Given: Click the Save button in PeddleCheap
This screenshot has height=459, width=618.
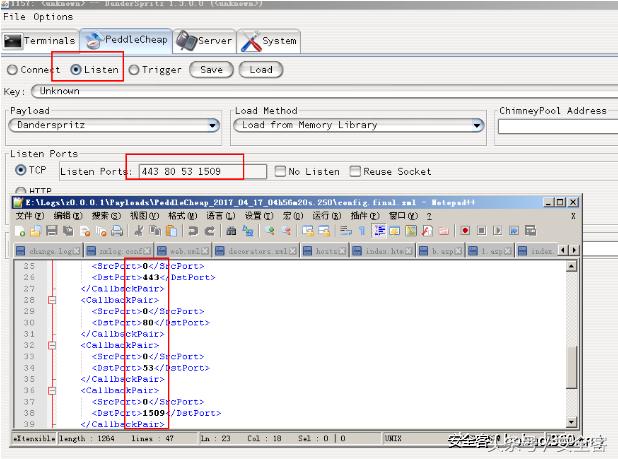Looking at the screenshot, I should [x=211, y=70].
